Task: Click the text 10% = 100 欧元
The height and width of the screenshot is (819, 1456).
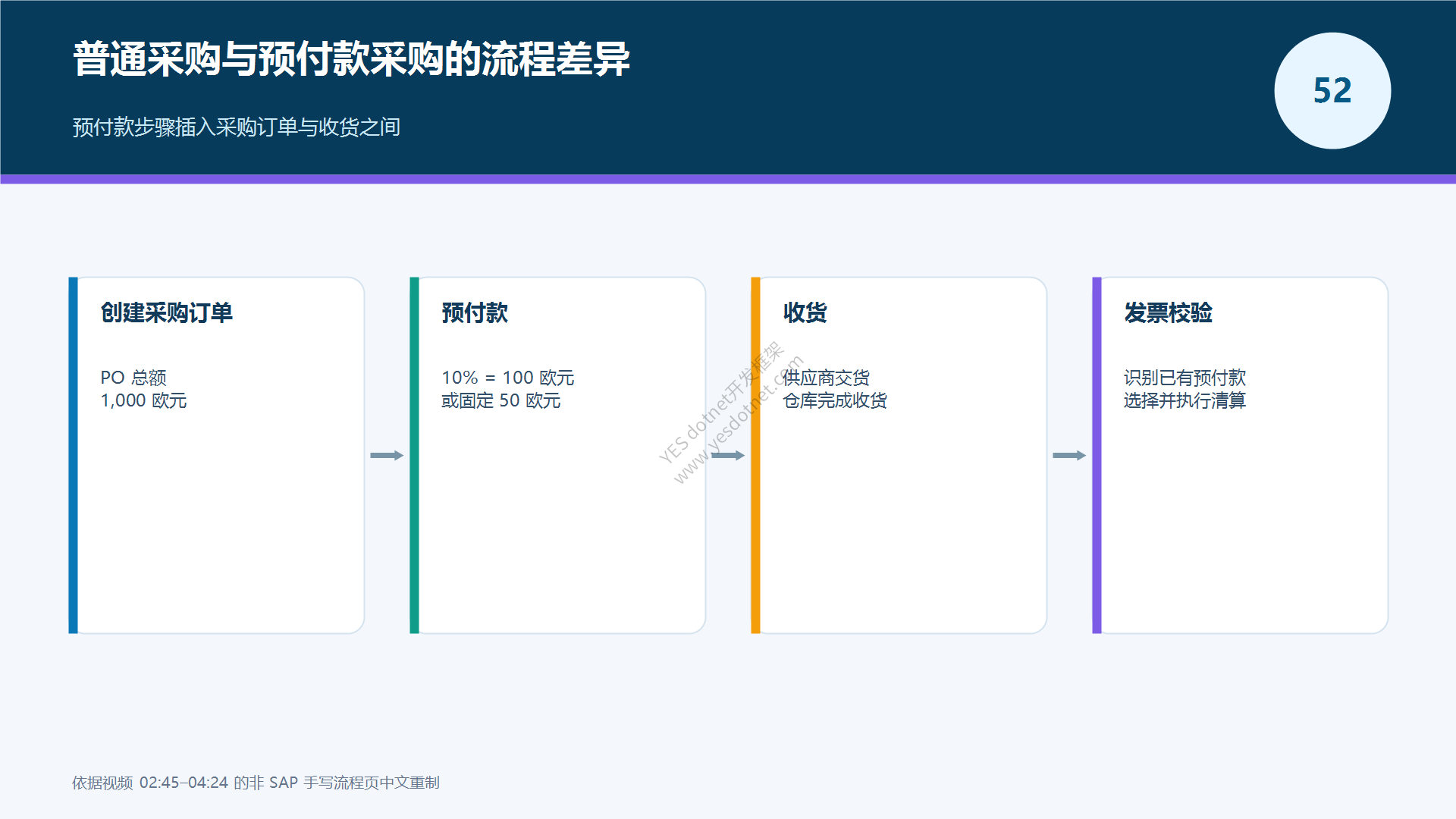Action: pos(508,378)
